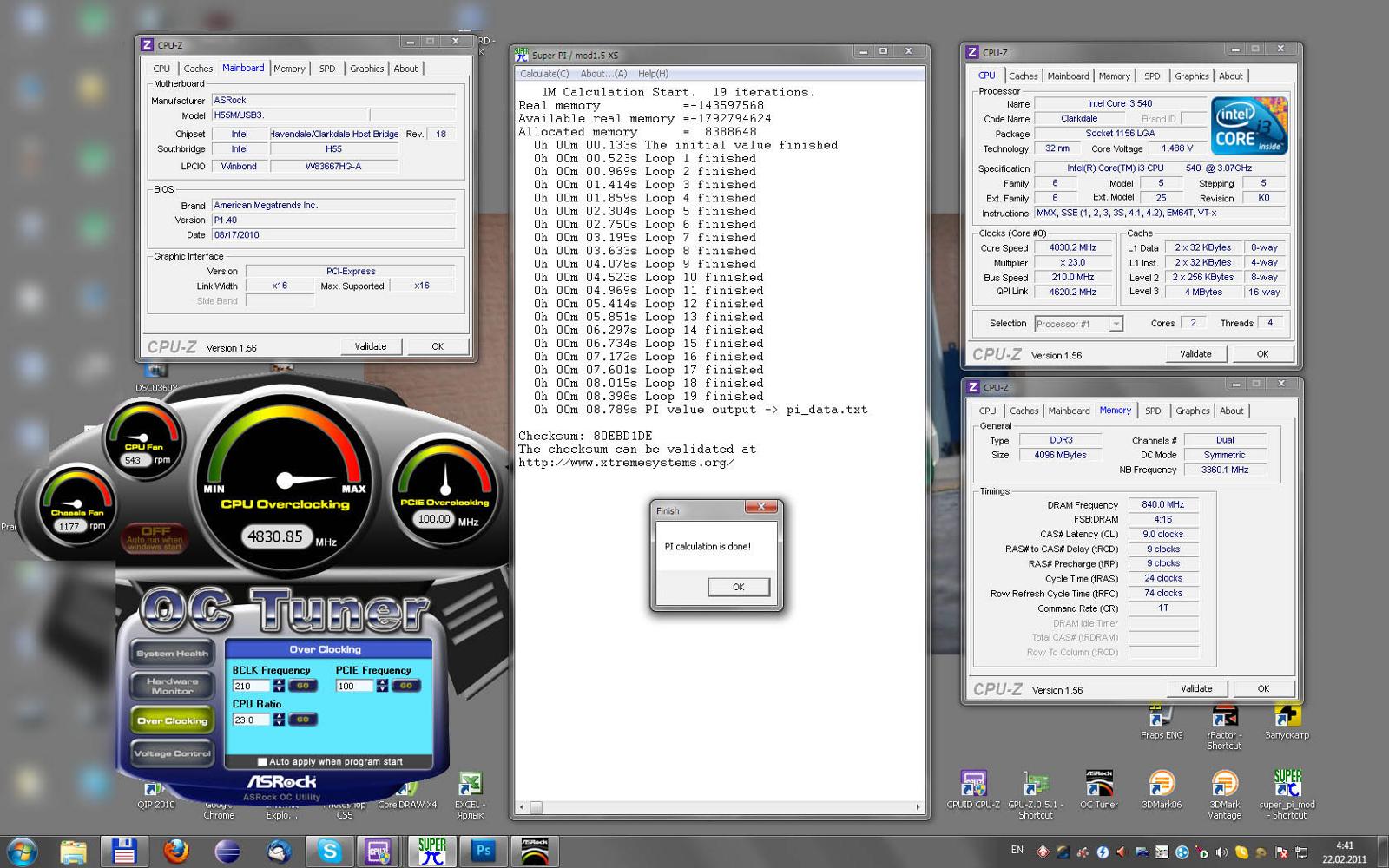
Task: Open the Help(H) menu in Super PI
Action: coord(653,74)
